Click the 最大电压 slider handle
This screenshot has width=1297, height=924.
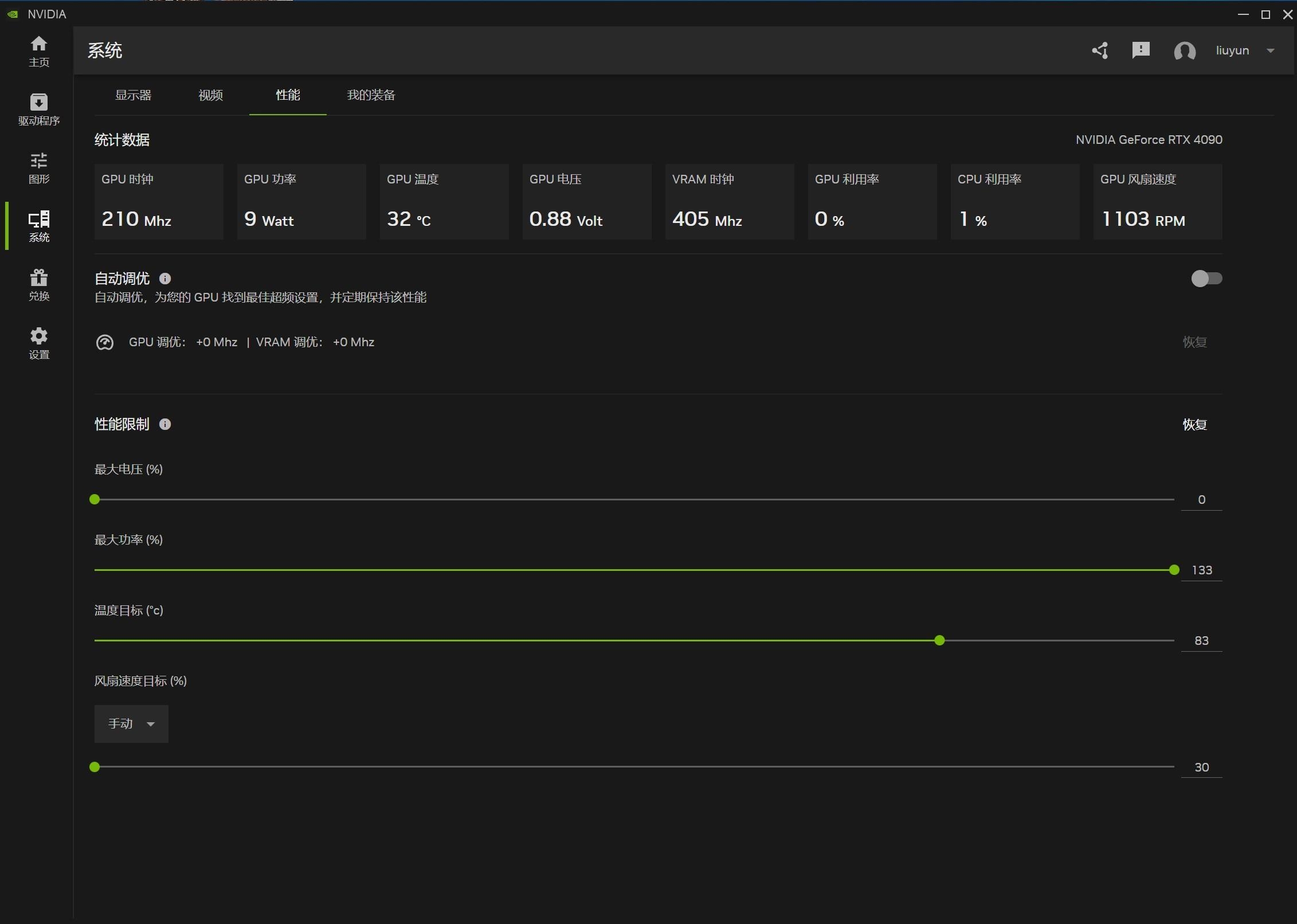[95, 500]
